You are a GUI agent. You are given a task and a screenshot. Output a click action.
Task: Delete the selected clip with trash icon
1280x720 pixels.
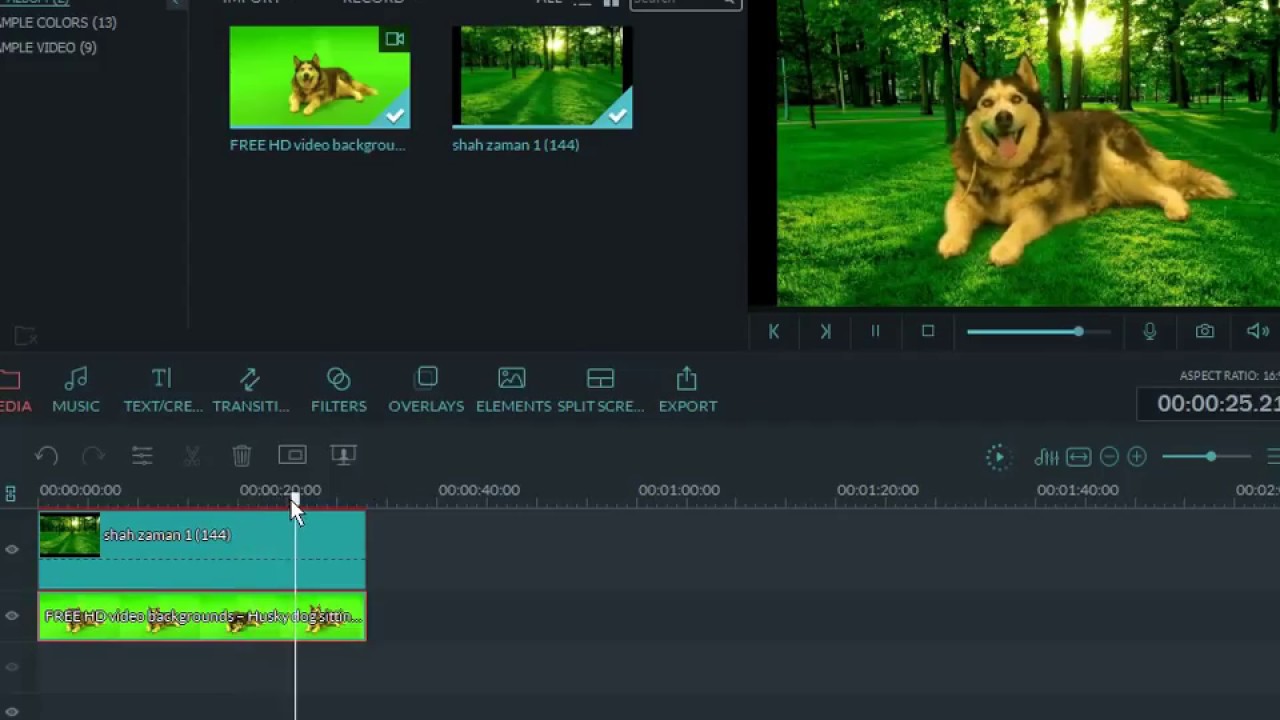(241, 456)
